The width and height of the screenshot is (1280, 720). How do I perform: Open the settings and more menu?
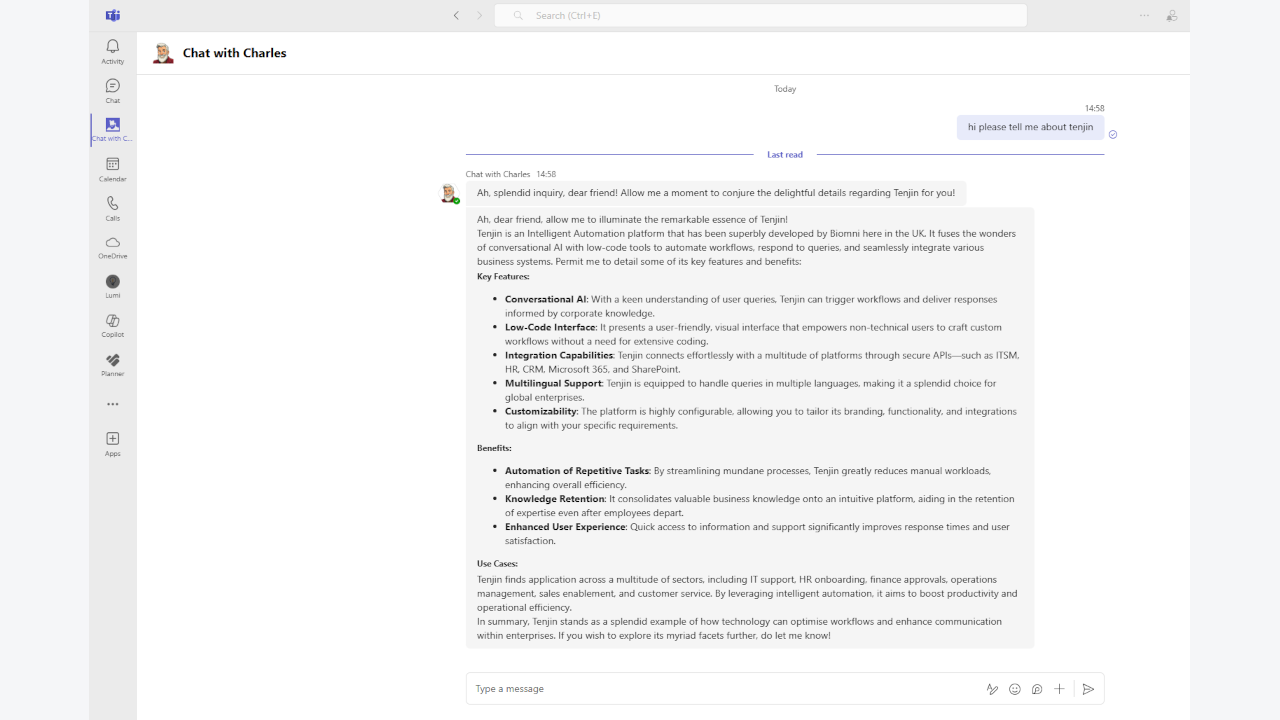coord(1144,15)
